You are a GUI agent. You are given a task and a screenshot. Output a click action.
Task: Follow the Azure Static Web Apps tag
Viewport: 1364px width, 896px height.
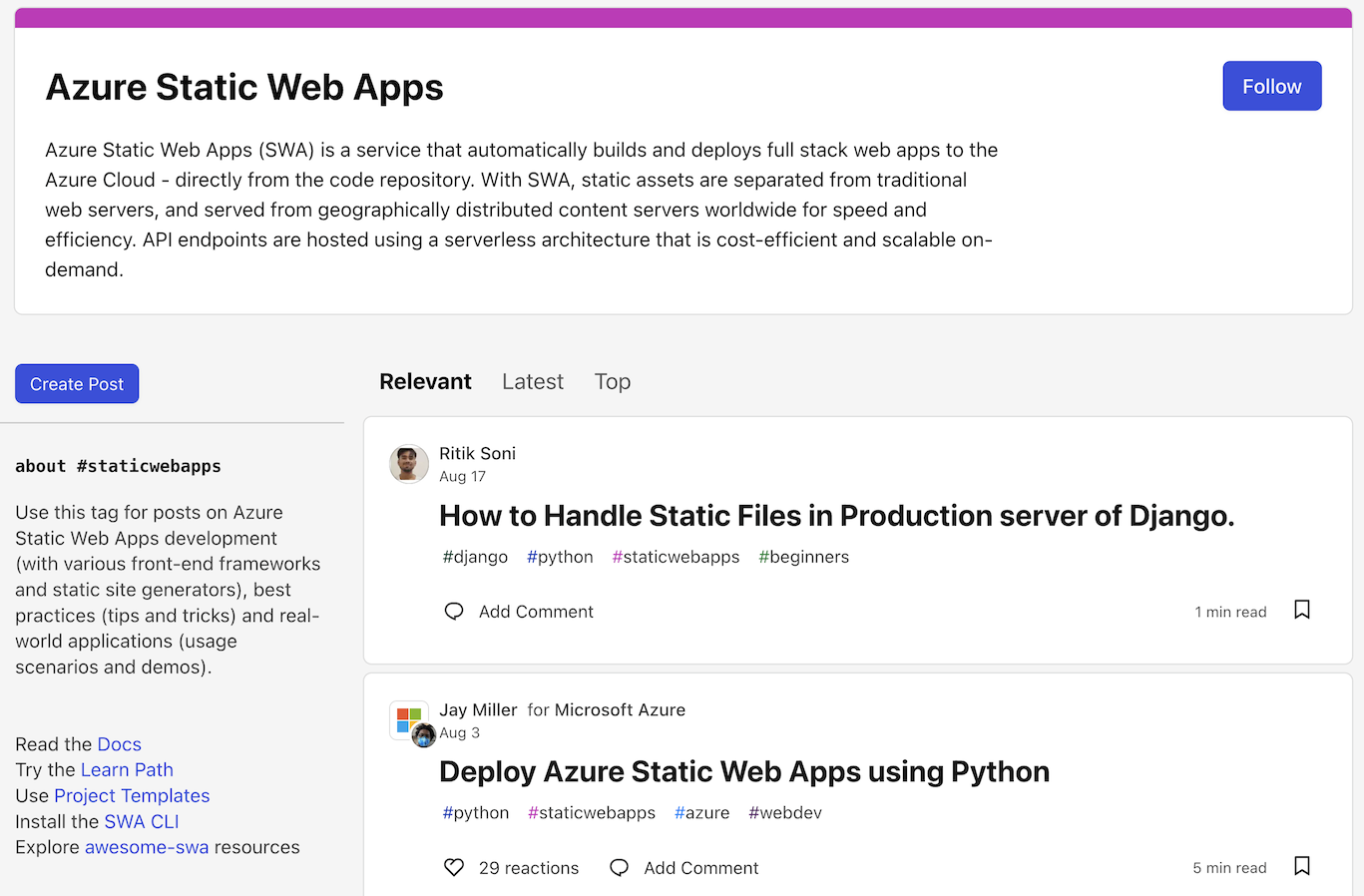(x=1272, y=86)
